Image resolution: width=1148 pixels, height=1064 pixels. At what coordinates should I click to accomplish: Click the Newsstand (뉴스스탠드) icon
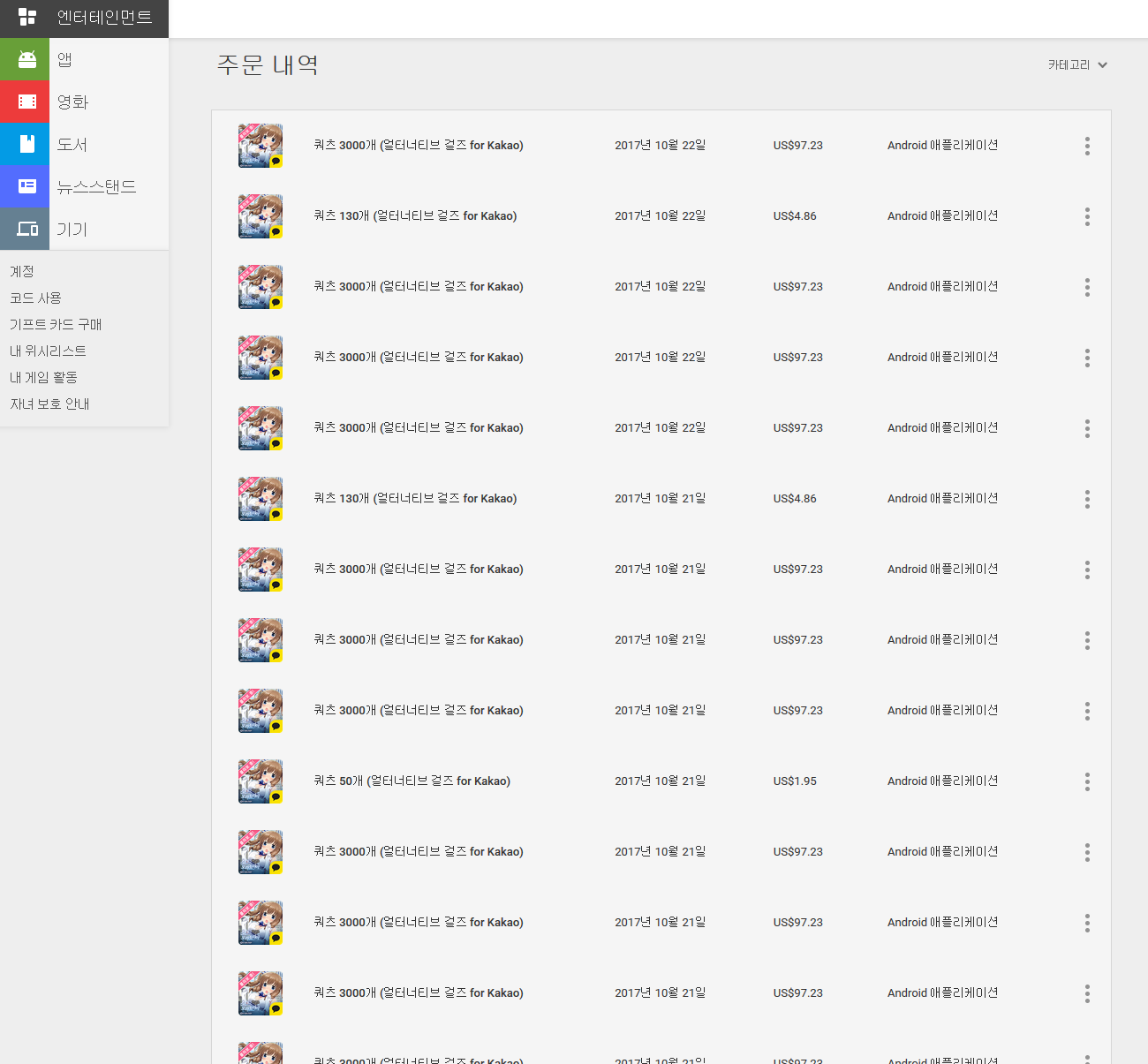pos(26,186)
